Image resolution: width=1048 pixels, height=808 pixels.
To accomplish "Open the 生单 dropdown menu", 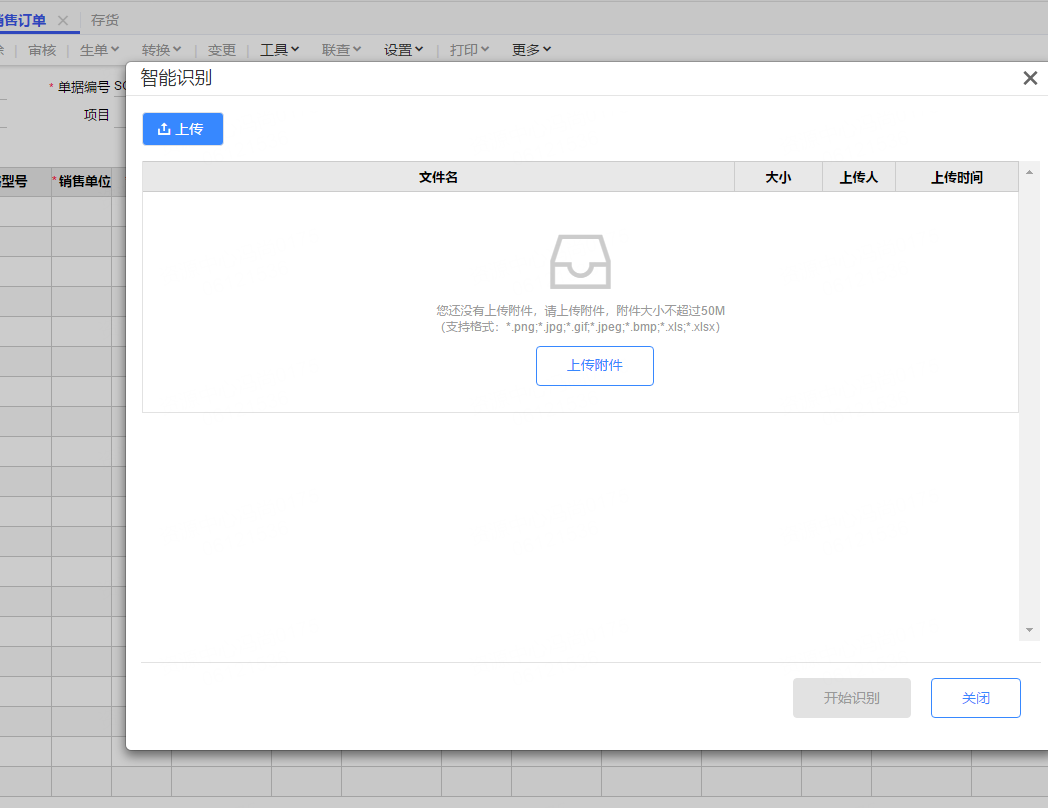I will point(99,50).
